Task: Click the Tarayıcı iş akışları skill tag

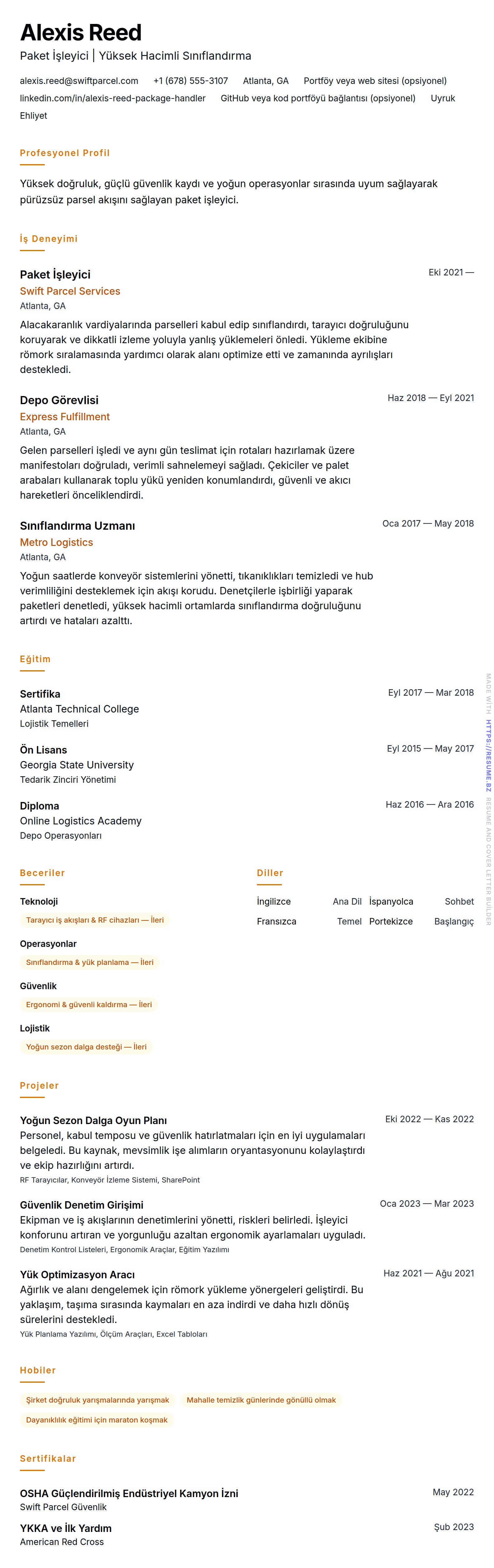Action: 95,920
